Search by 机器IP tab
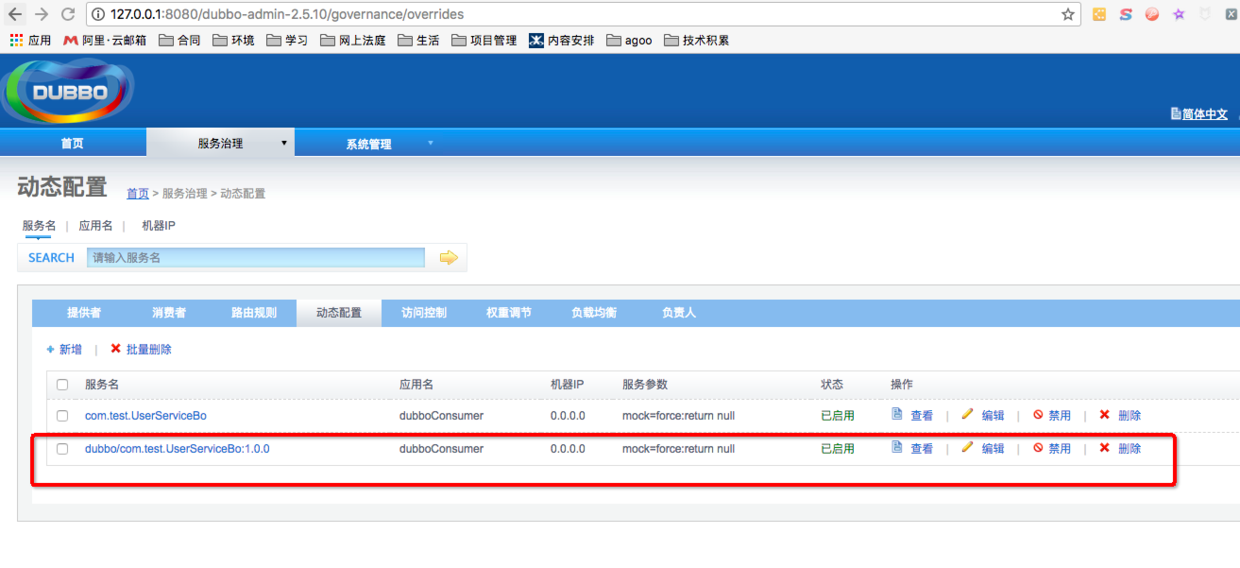The height and width of the screenshot is (568, 1240). click(x=158, y=226)
